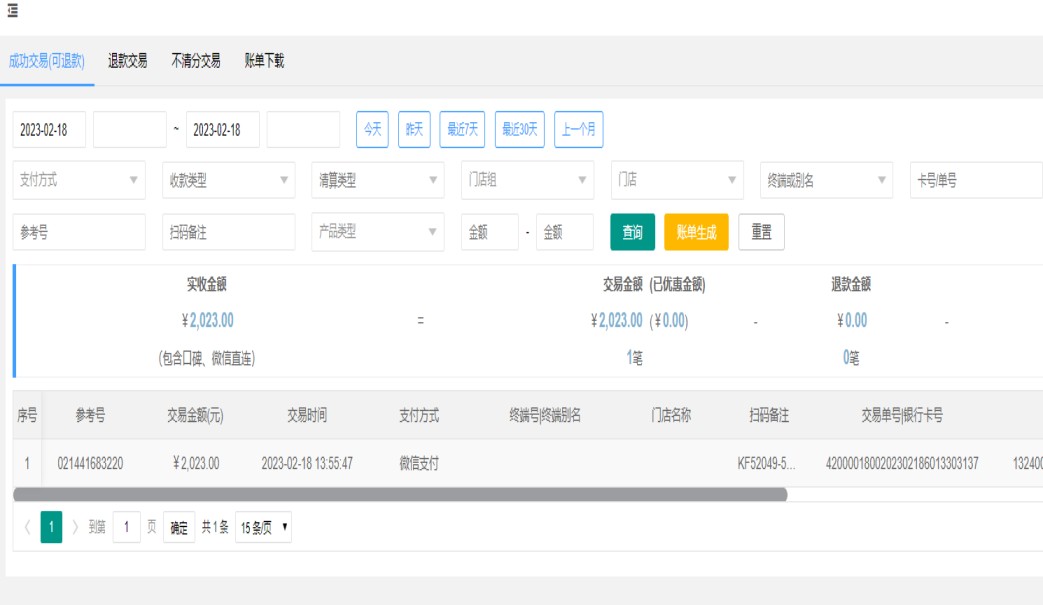The image size is (1043, 605).
Task: Open the 门店组 dropdown
Action: pos(527,180)
